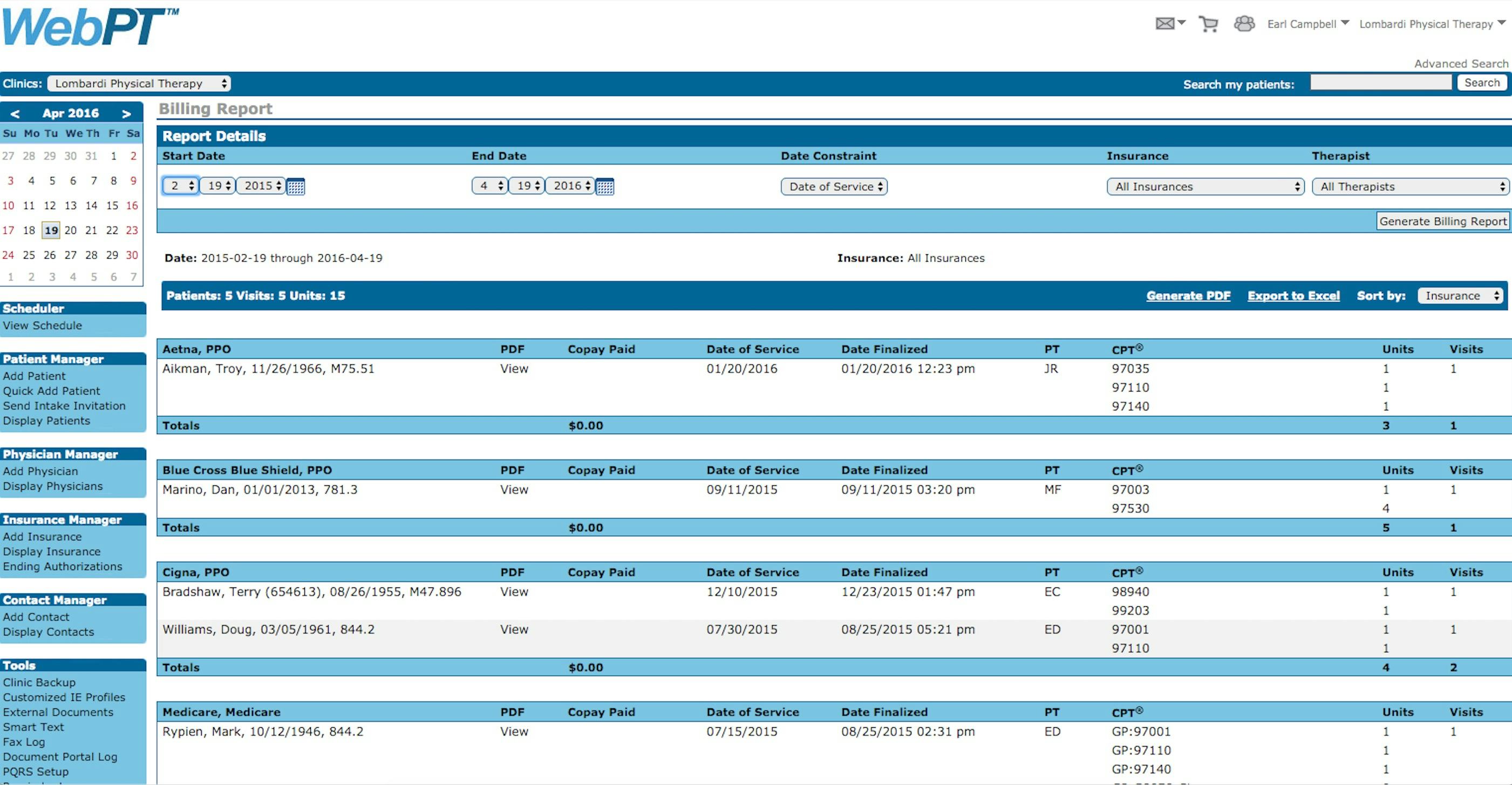Expand the All Insurances dropdown
Viewport: 1512px width, 785px height.
click(1205, 187)
